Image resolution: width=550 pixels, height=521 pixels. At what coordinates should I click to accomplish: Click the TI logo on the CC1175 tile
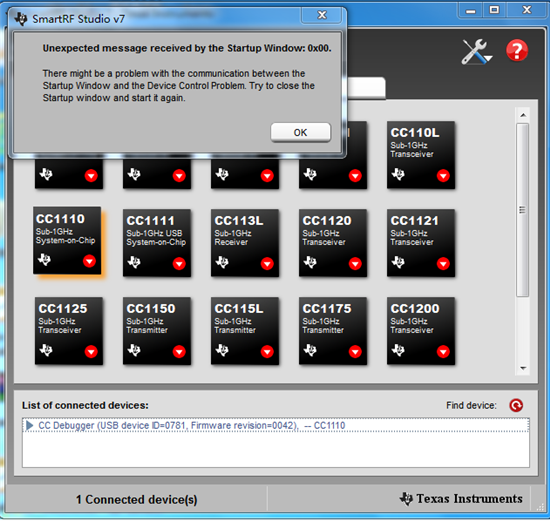click(310, 350)
